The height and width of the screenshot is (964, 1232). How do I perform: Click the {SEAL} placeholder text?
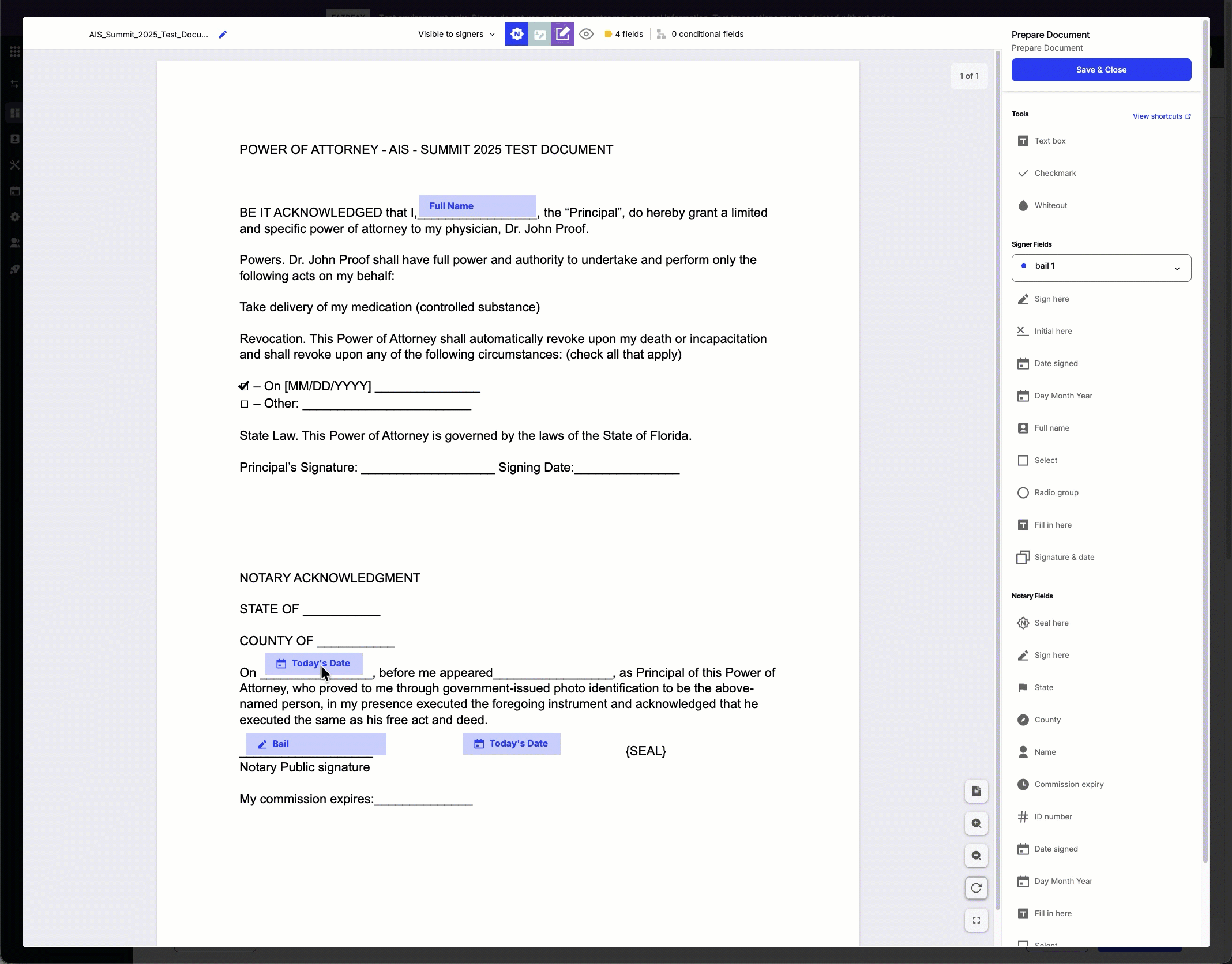click(645, 751)
